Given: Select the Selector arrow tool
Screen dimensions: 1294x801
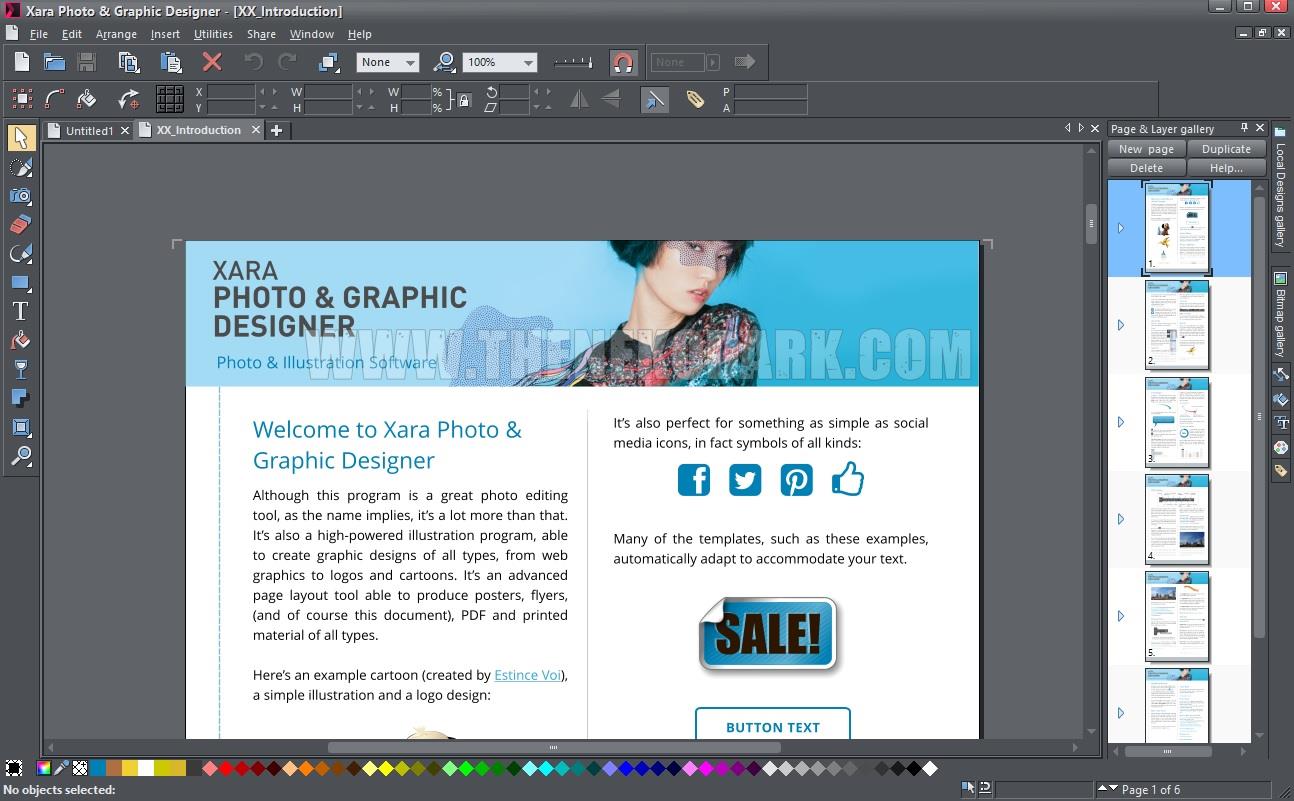Looking at the screenshot, I should pos(21,137).
